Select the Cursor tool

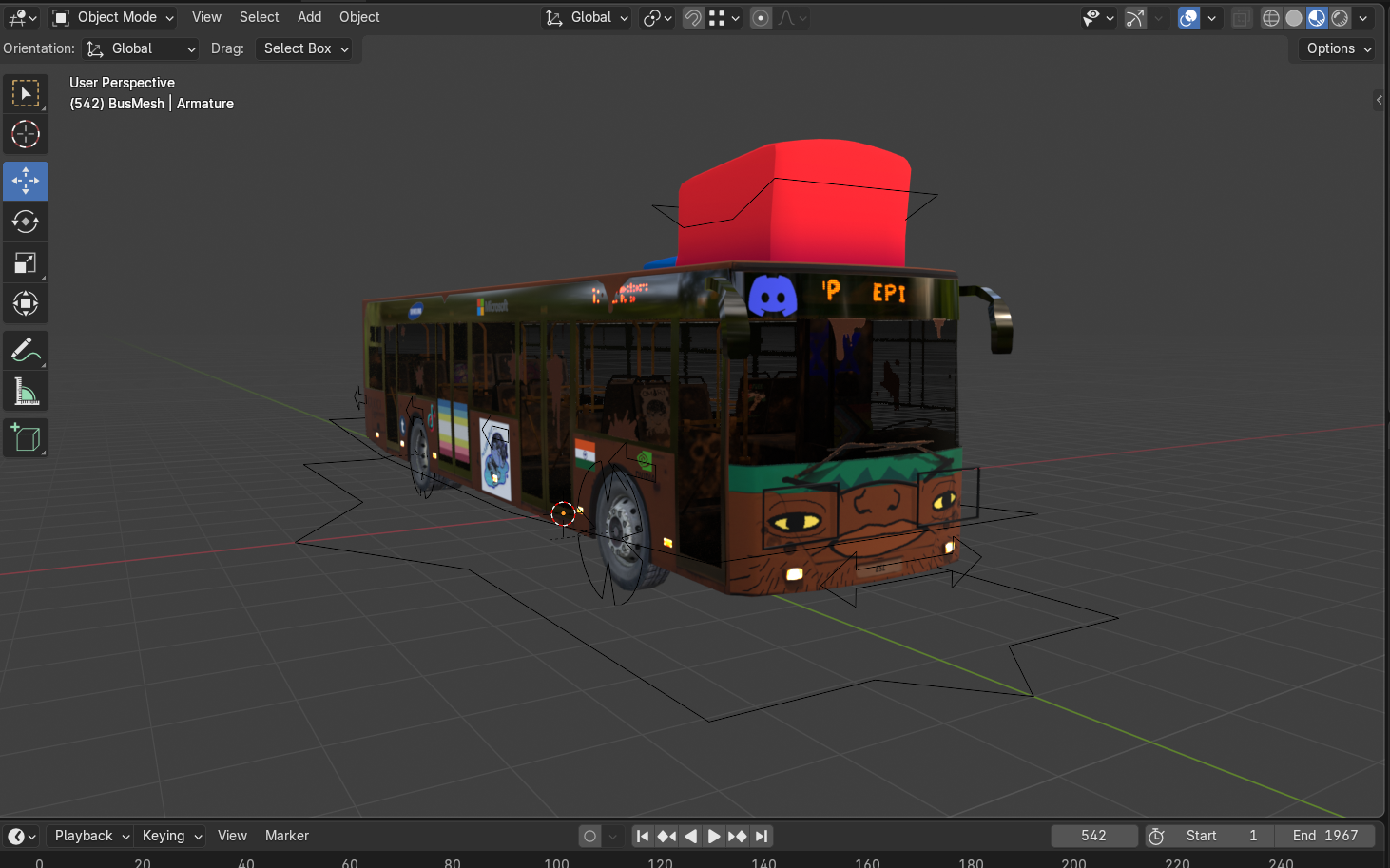[x=26, y=135]
